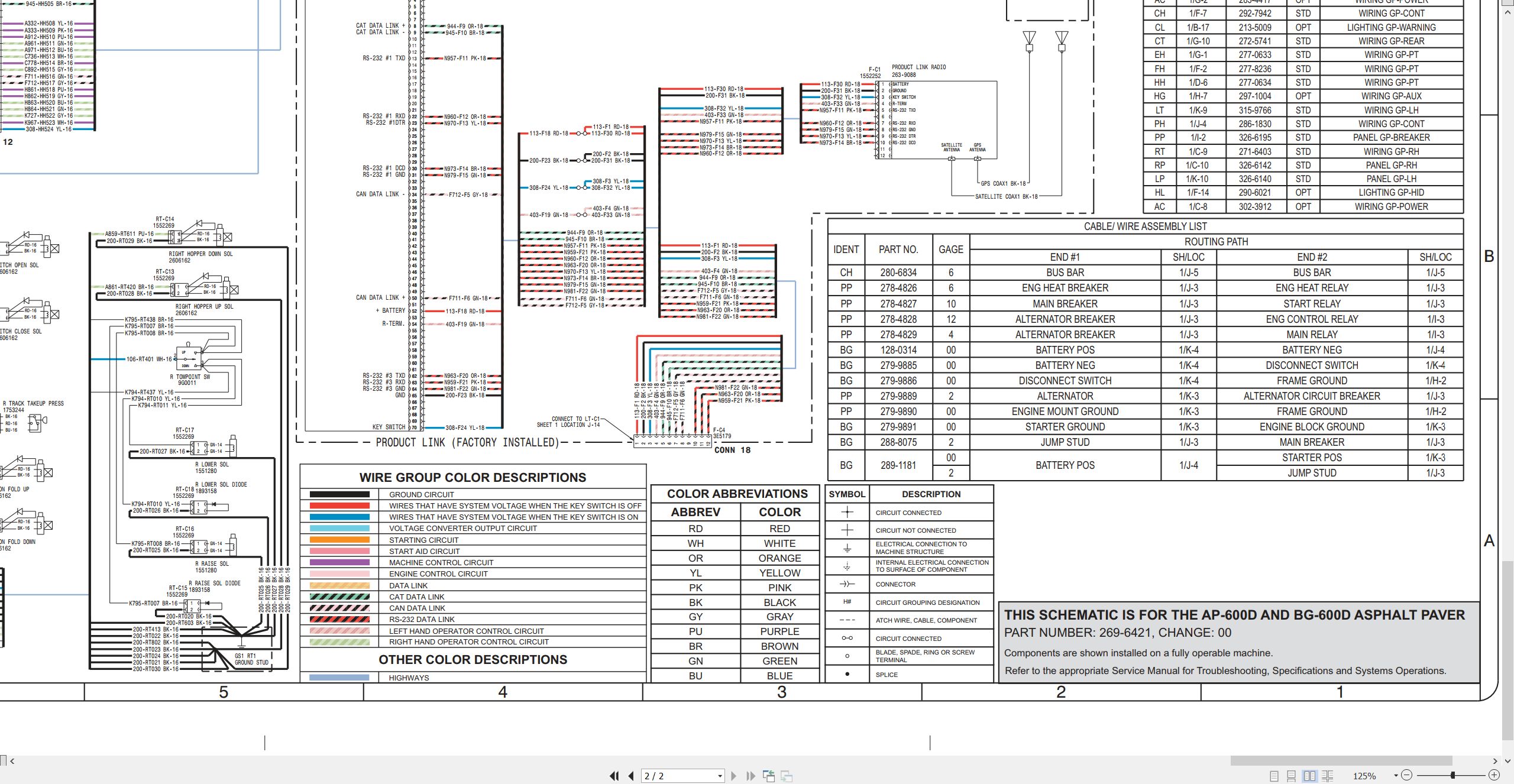The height and width of the screenshot is (784, 1514).
Task: Switch to two-page facing view
Action: click(1309, 776)
